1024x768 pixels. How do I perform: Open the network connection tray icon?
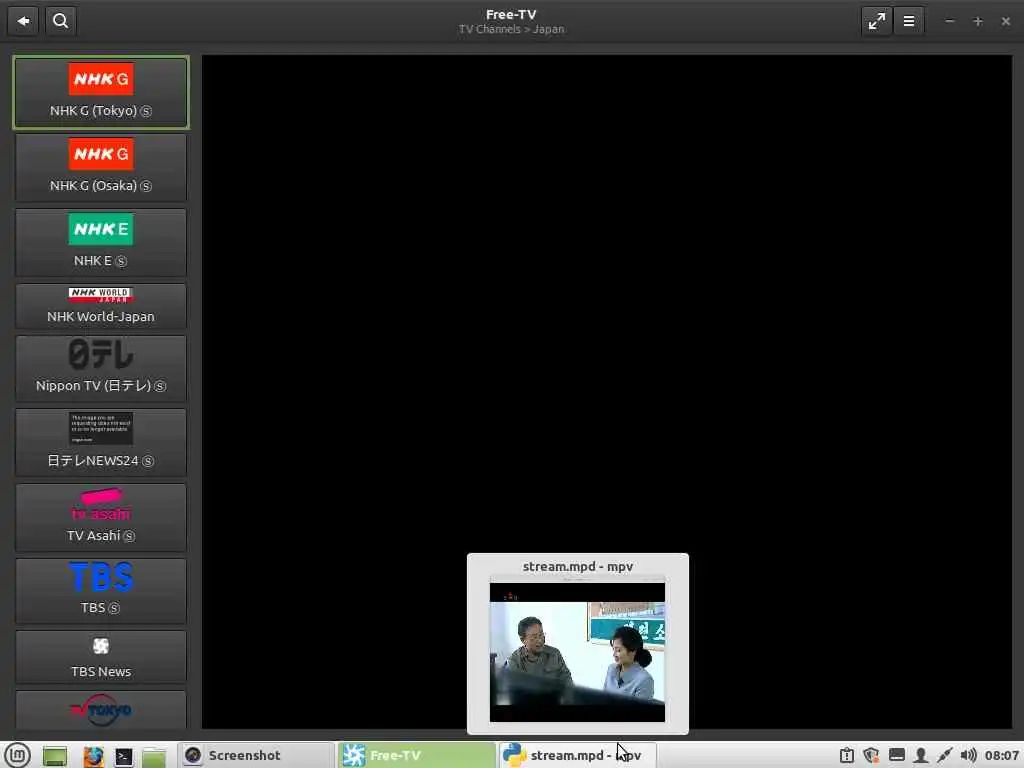944,756
